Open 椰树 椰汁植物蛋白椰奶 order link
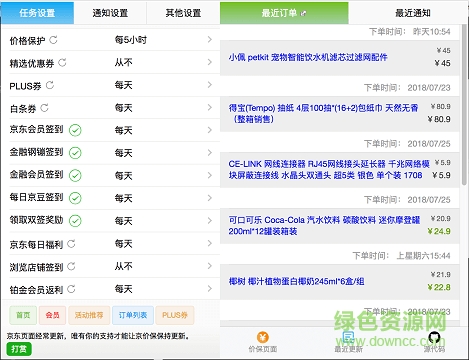 click(x=296, y=281)
